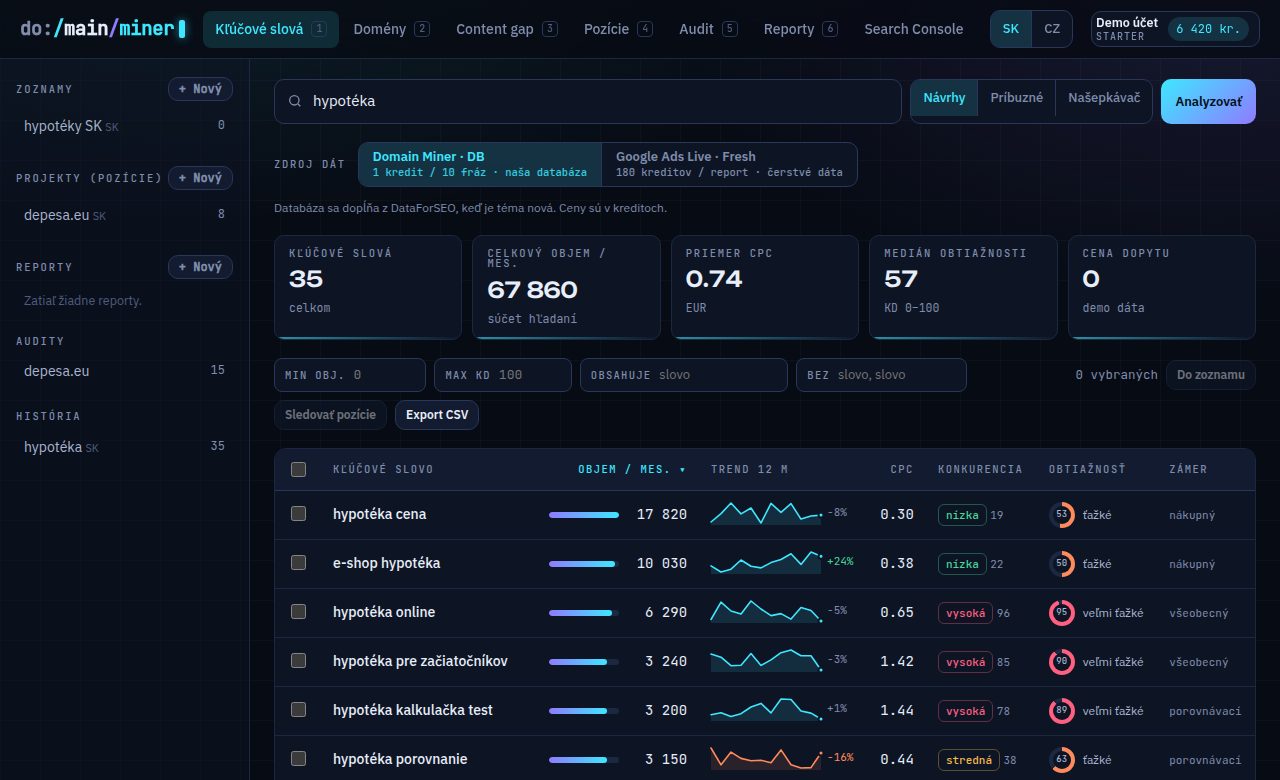Viewport: 1280px width, 780px height.
Task: Open the Demo účet account box
Action: 1175,29
